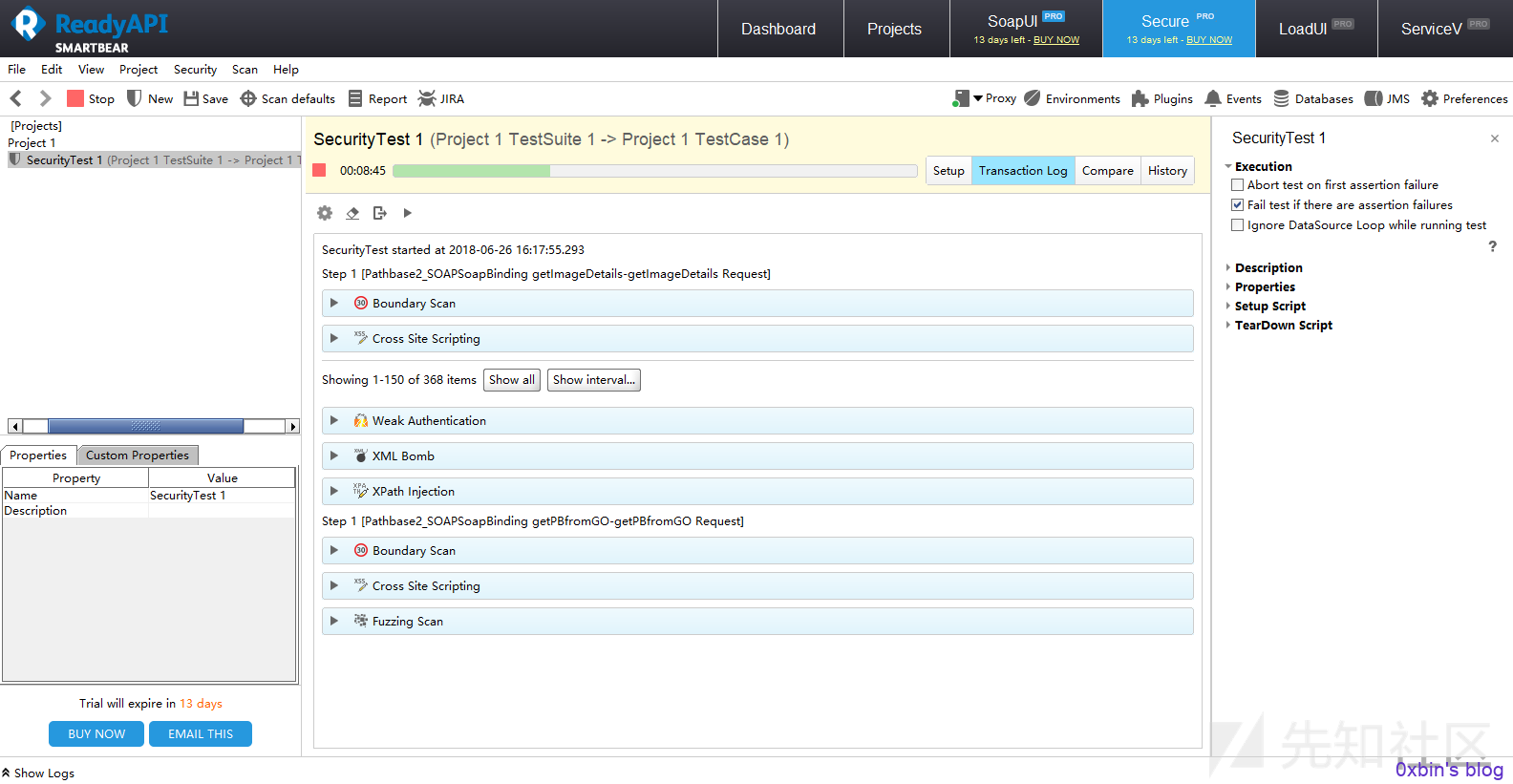Switch to LoadUI tab

pyautogui.click(x=1316, y=29)
